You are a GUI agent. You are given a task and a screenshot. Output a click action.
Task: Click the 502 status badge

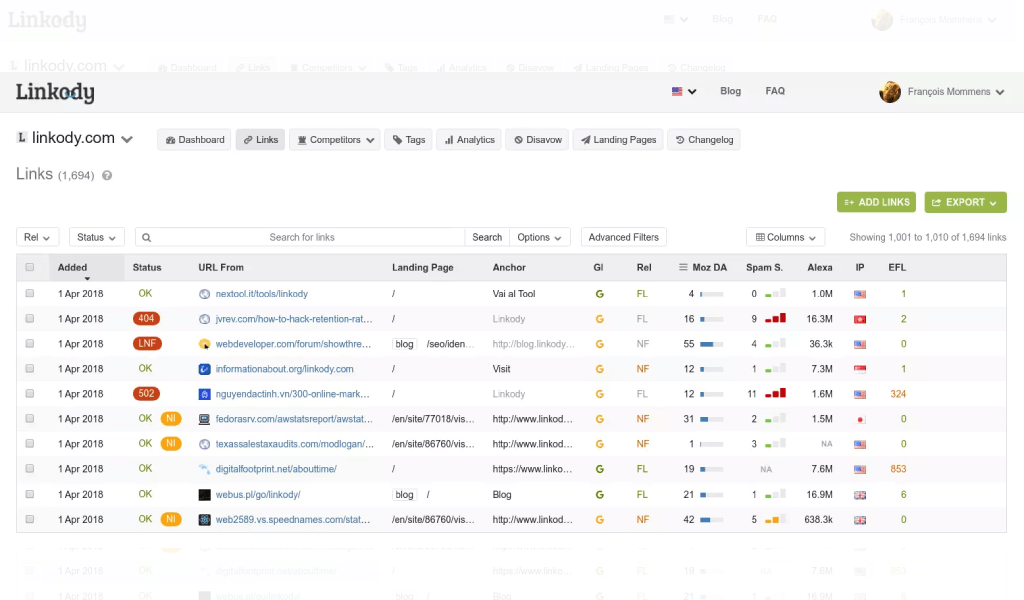[x=146, y=394]
